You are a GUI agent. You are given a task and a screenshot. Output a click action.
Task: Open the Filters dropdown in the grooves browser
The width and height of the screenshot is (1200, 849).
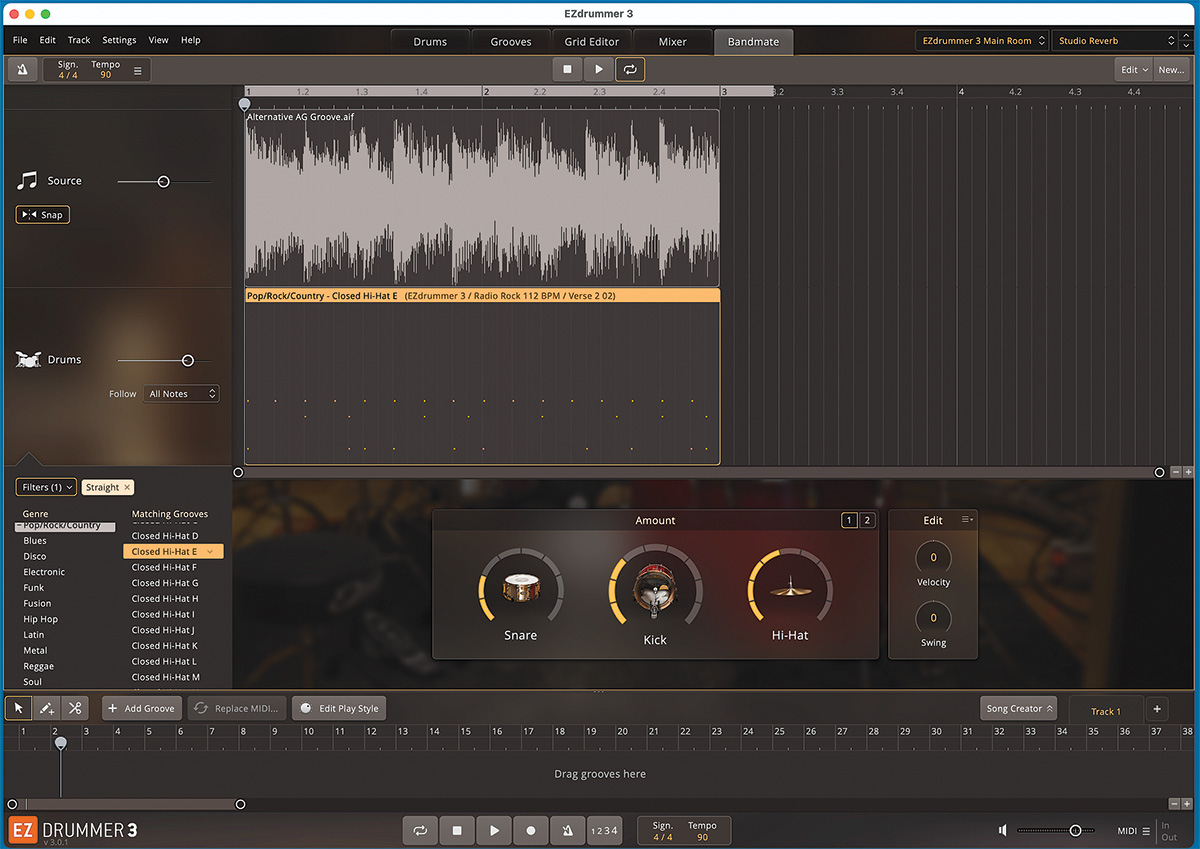click(x=45, y=487)
